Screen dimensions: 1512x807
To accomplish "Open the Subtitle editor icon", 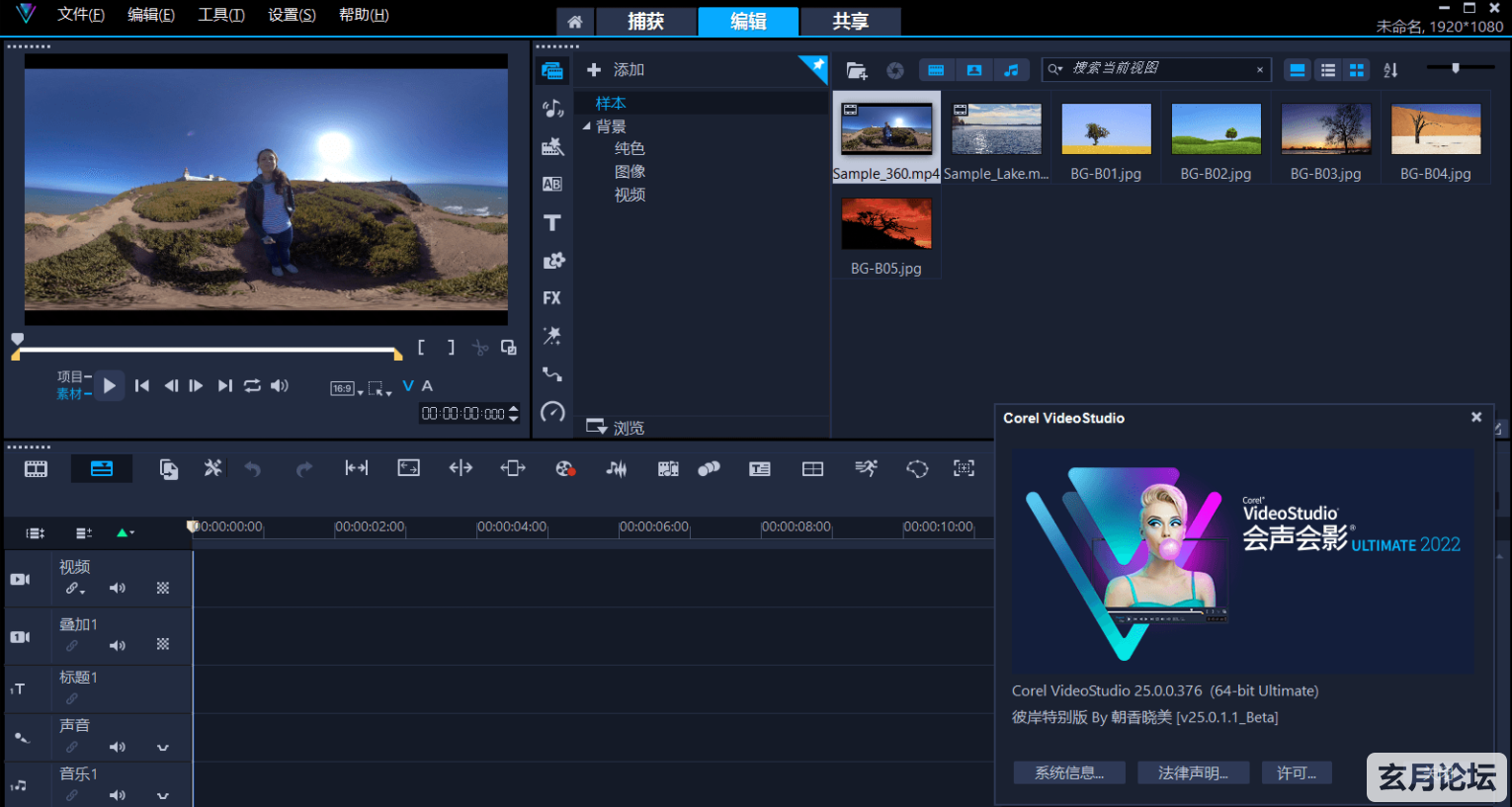I will pos(760,468).
